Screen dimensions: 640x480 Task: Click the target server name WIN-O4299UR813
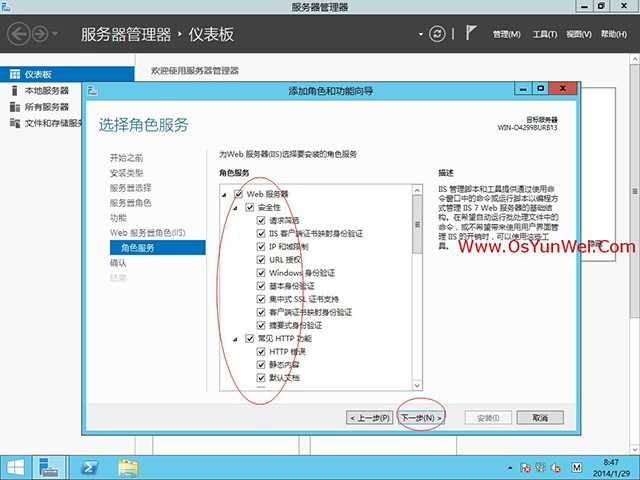pos(527,128)
